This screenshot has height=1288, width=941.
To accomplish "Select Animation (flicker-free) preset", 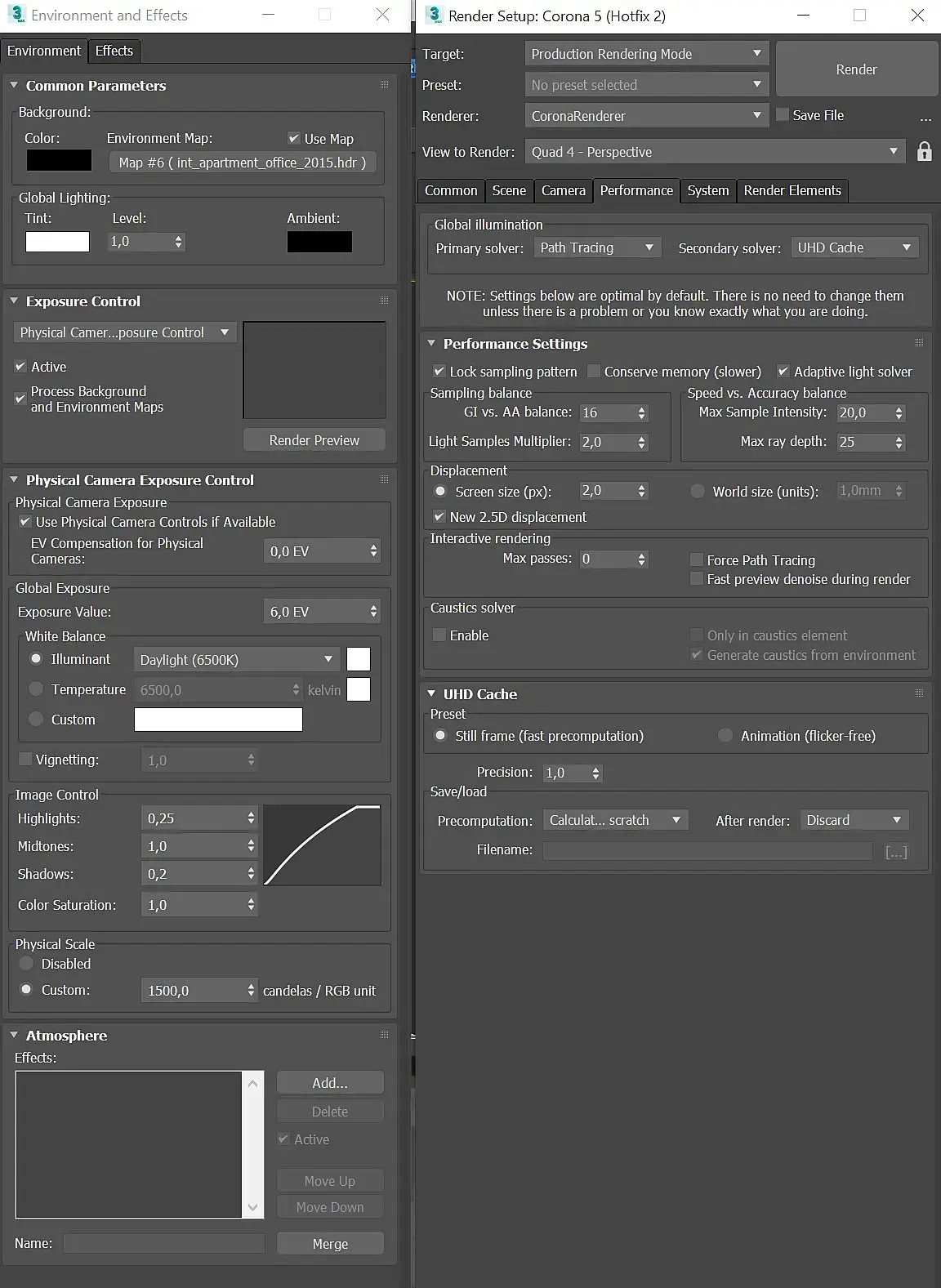I will coord(725,736).
